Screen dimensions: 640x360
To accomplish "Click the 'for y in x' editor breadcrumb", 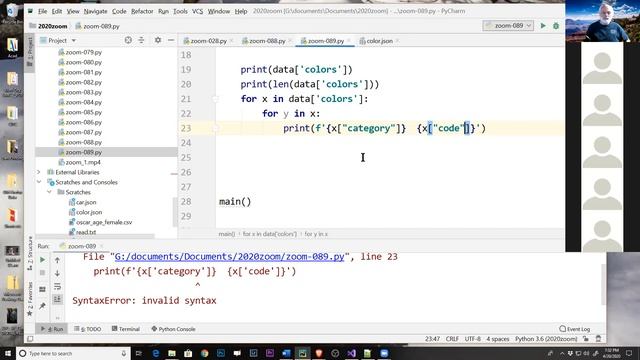I will (x=316, y=234).
